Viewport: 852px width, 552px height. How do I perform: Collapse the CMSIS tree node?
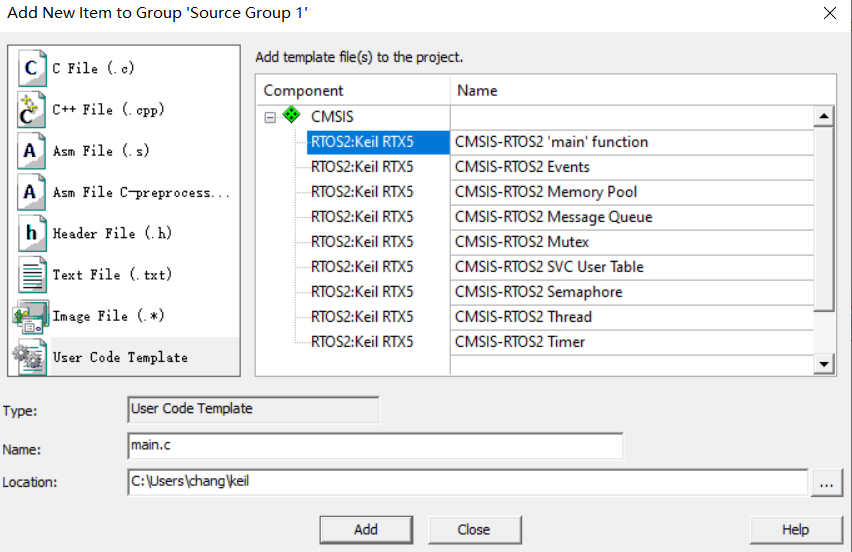[270, 117]
